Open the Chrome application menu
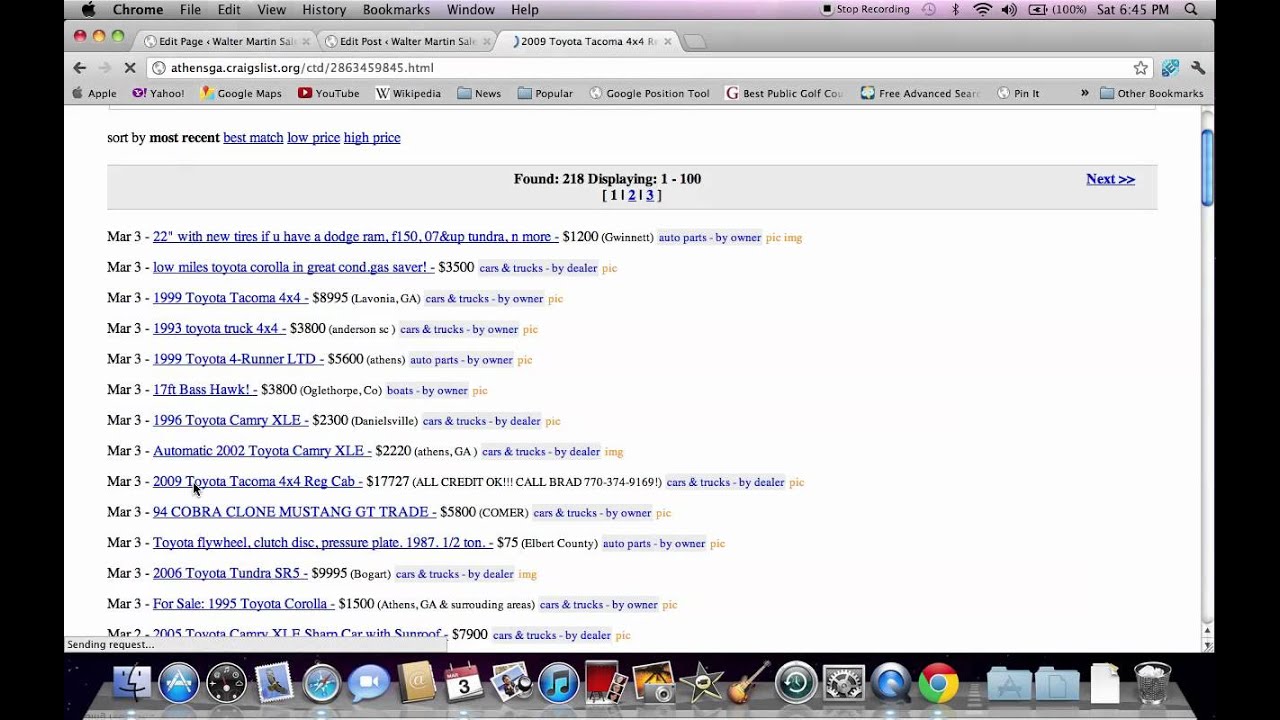The width and height of the screenshot is (1280, 720). click(138, 9)
